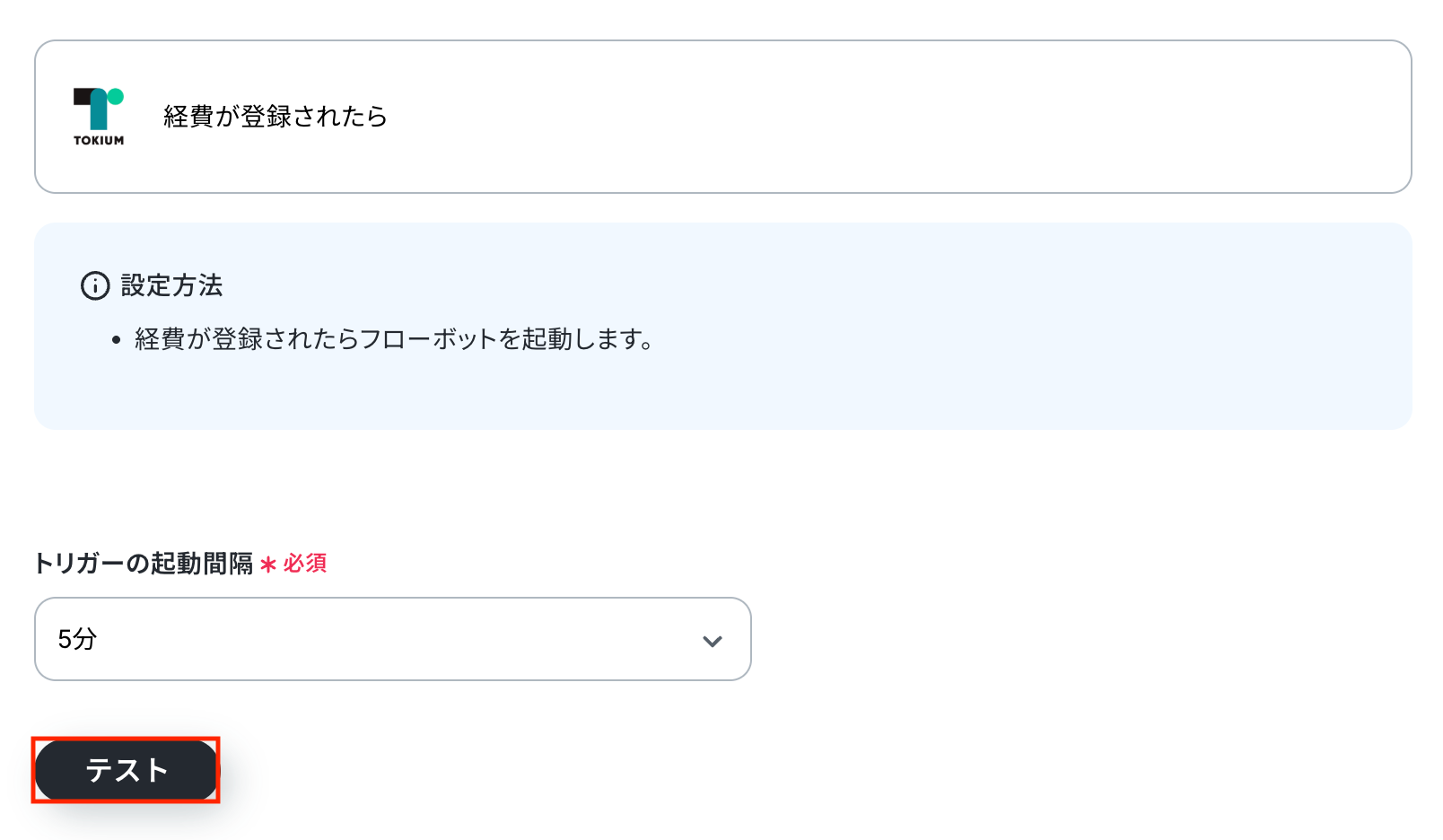
Task: Click the TOKIUM wordmark under the logo
Action: (x=99, y=140)
